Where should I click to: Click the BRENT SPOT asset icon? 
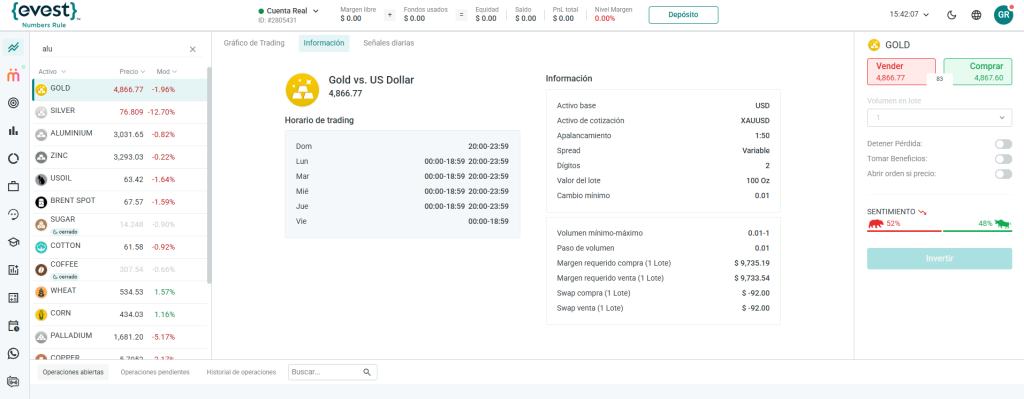[40, 202]
